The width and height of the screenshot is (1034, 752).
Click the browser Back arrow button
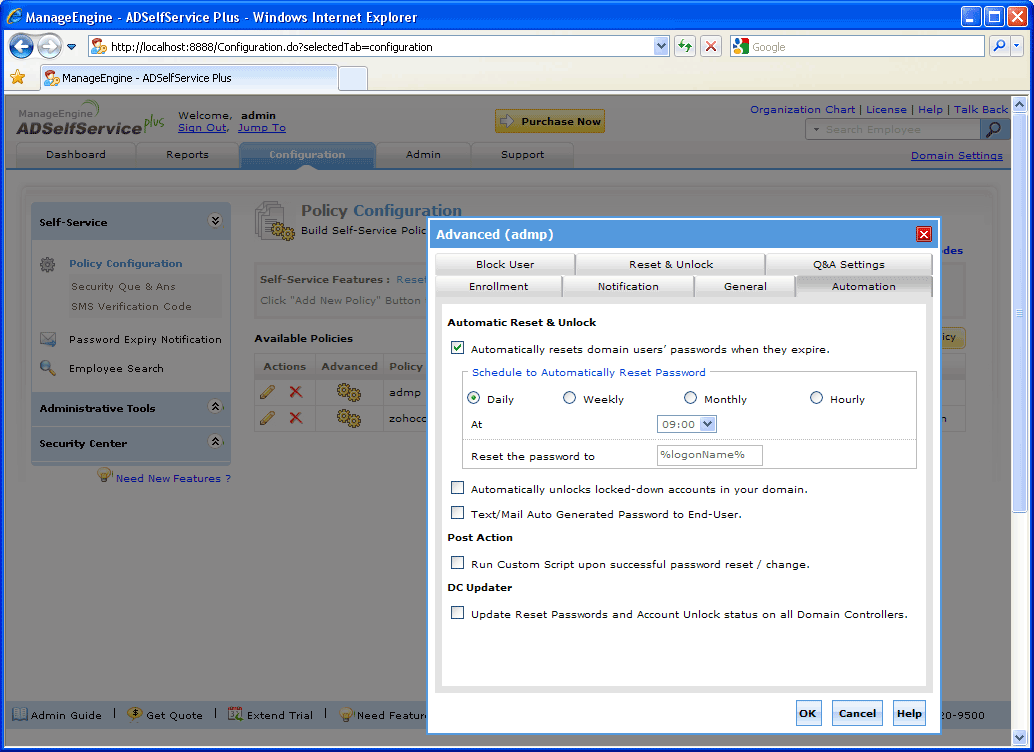tap(21, 47)
